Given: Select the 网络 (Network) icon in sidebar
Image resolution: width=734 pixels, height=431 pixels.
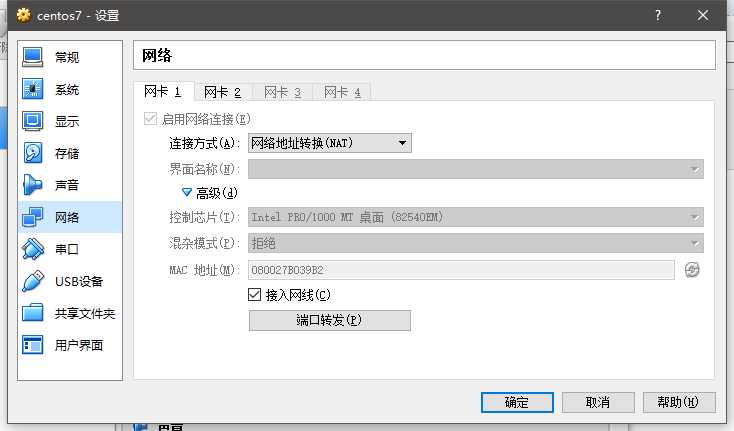Looking at the screenshot, I should [x=32, y=217].
